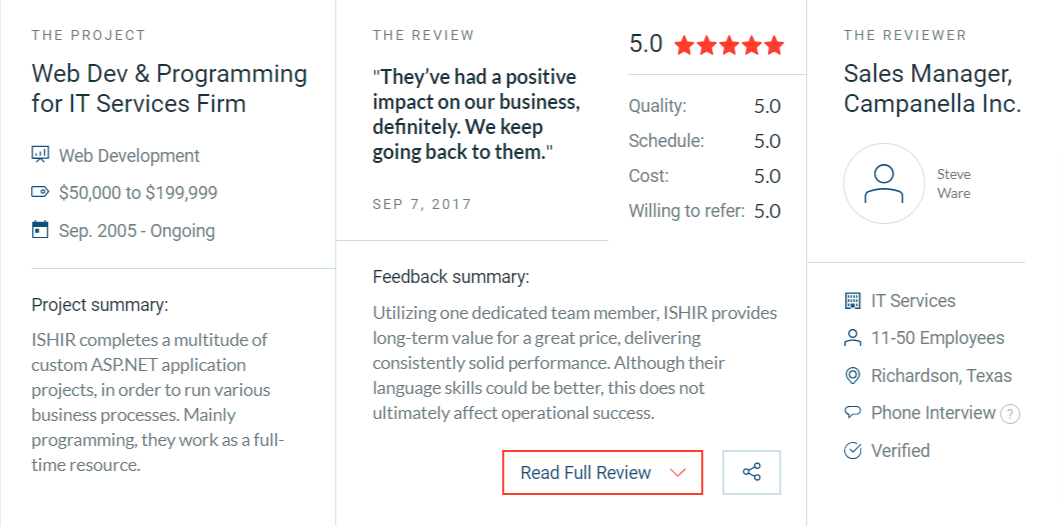Click the Verified checkmark icon
The image size is (1057, 526).
(853, 451)
